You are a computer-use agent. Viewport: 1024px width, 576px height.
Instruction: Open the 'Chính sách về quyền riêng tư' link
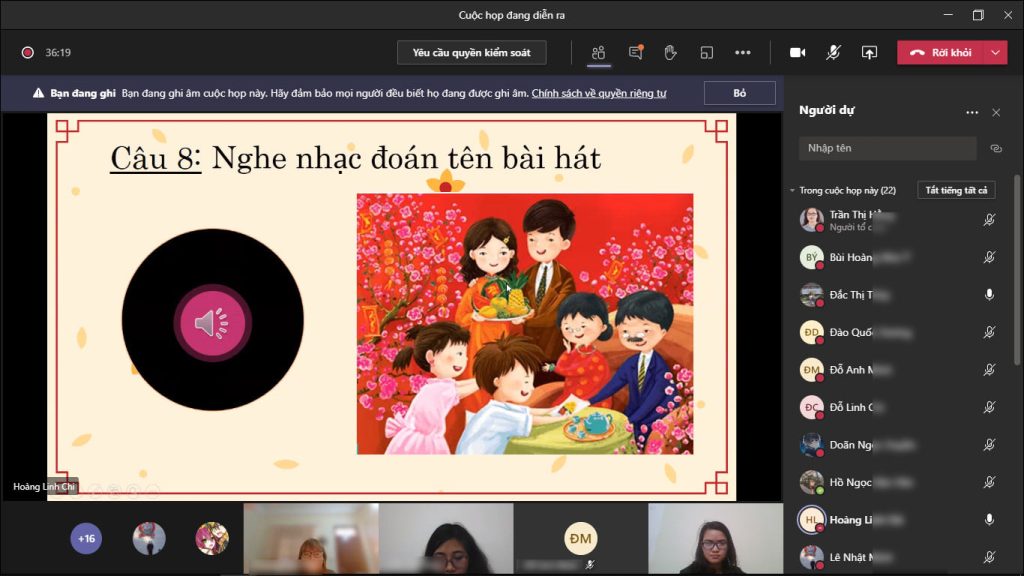click(x=599, y=93)
